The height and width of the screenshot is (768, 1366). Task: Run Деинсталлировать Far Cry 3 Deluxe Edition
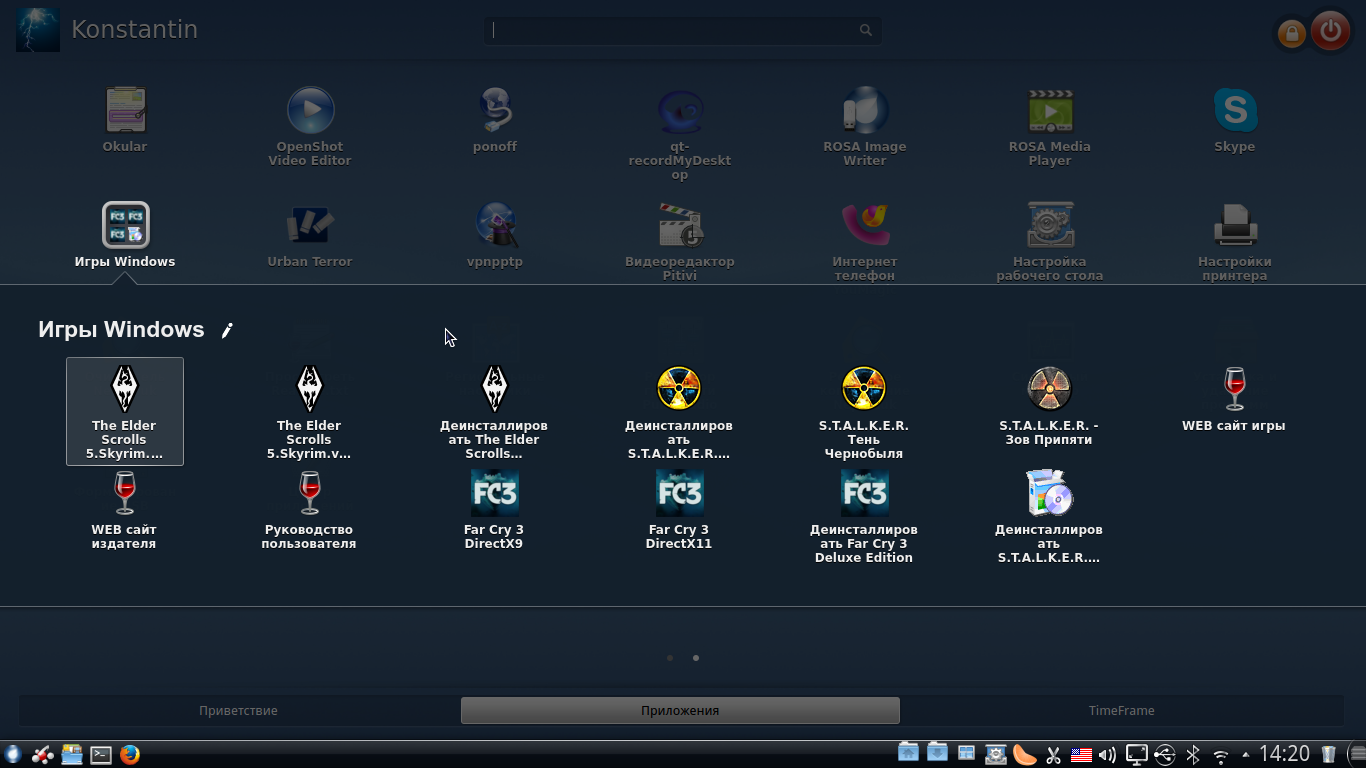tap(865, 516)
